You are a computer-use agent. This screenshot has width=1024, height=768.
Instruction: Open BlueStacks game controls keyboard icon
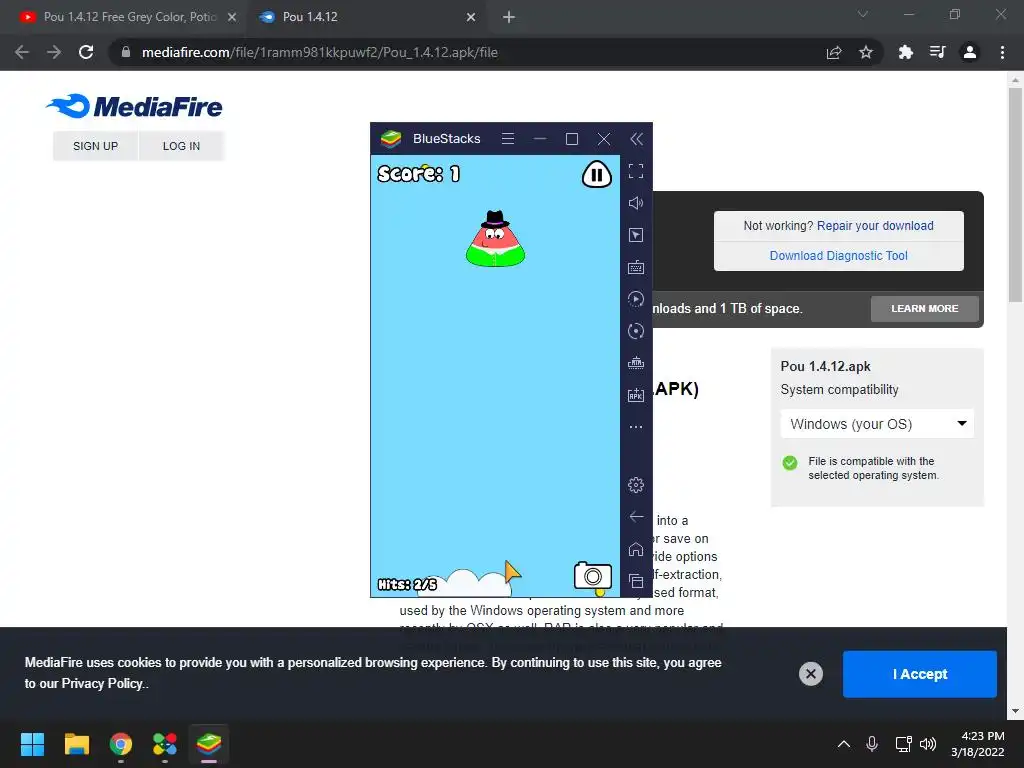coord(635,267)
